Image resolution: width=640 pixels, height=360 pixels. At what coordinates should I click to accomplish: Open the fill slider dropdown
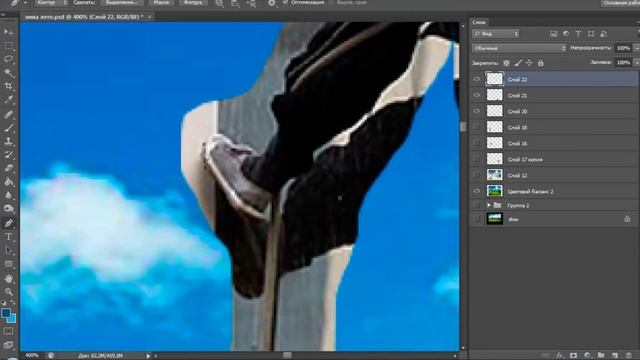(x=636, y=62)
